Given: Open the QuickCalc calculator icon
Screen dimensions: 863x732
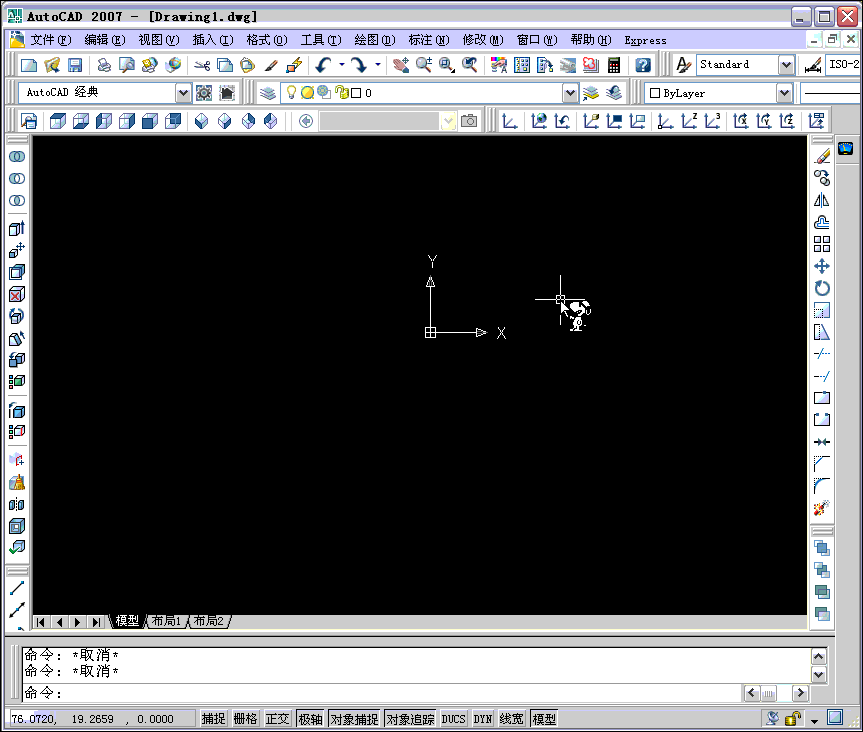Looking at the screenshot, I should [614, 65].
